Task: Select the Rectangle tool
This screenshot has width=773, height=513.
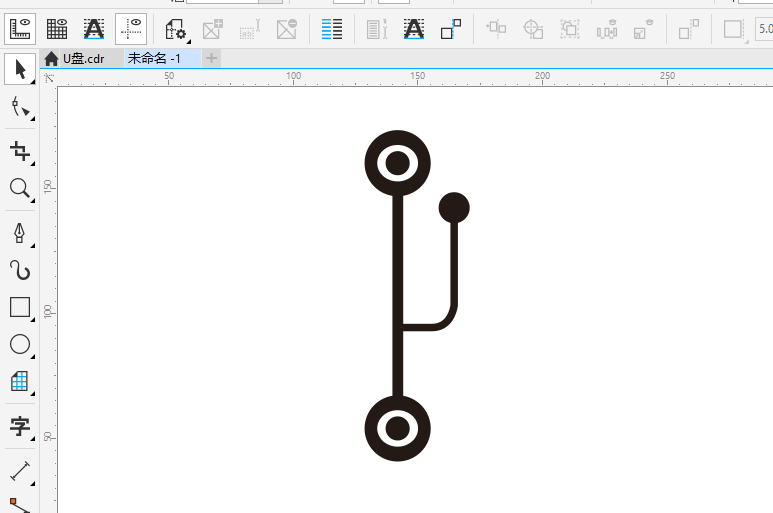Action: 20,307
